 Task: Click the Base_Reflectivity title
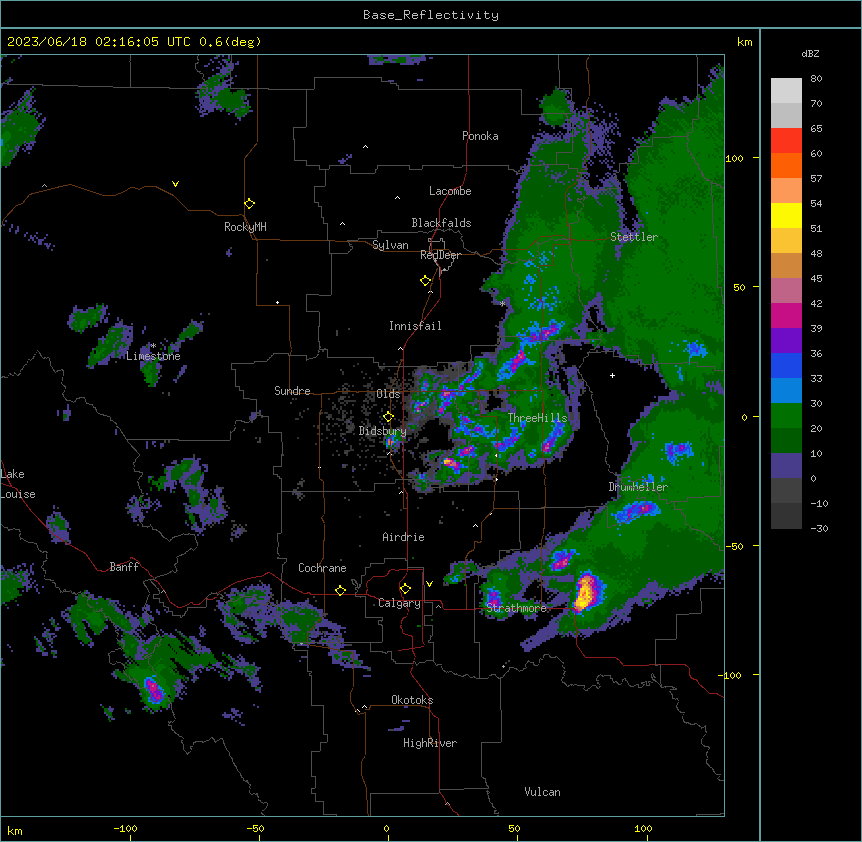(x=431, y=15)
